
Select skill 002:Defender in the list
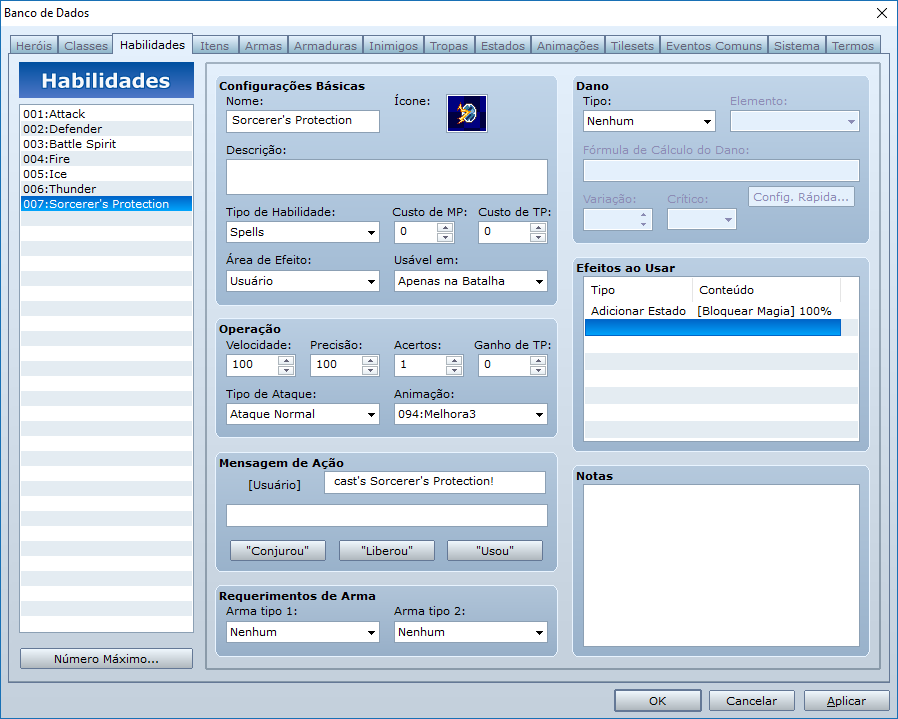[107, 128]
